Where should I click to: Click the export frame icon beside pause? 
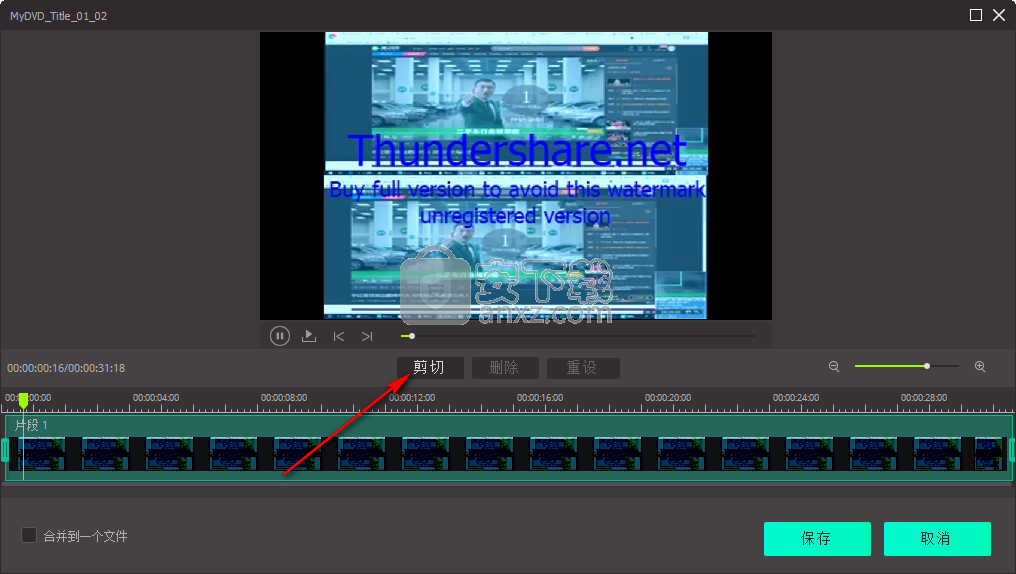pos(309,336)
